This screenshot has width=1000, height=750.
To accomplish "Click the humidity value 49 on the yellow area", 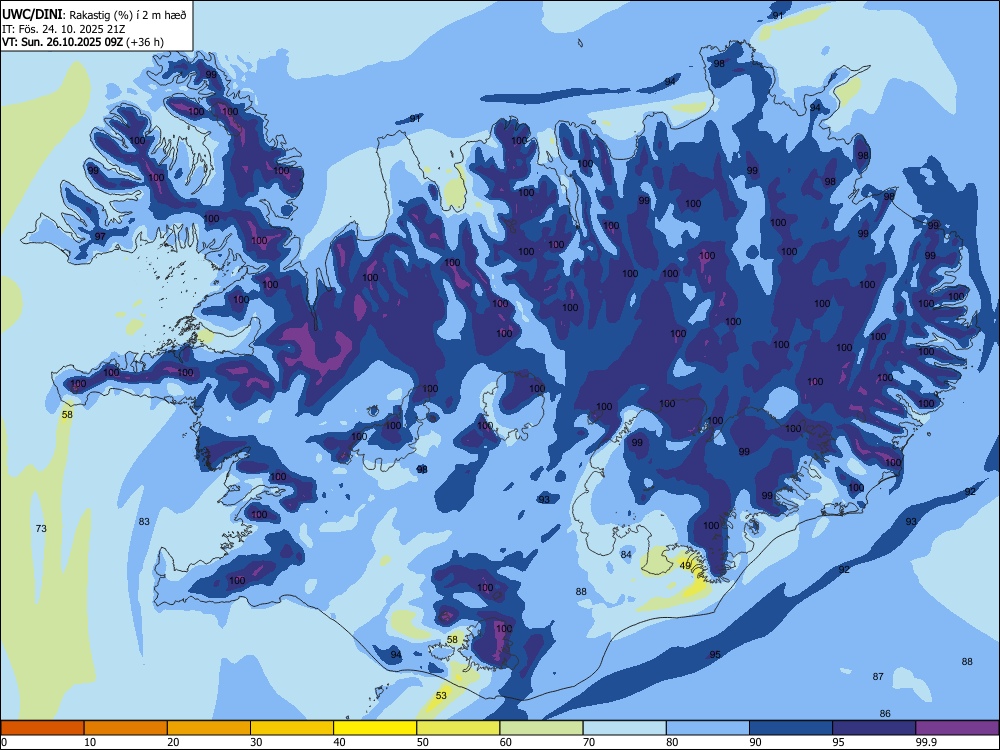I will [685, 566].
